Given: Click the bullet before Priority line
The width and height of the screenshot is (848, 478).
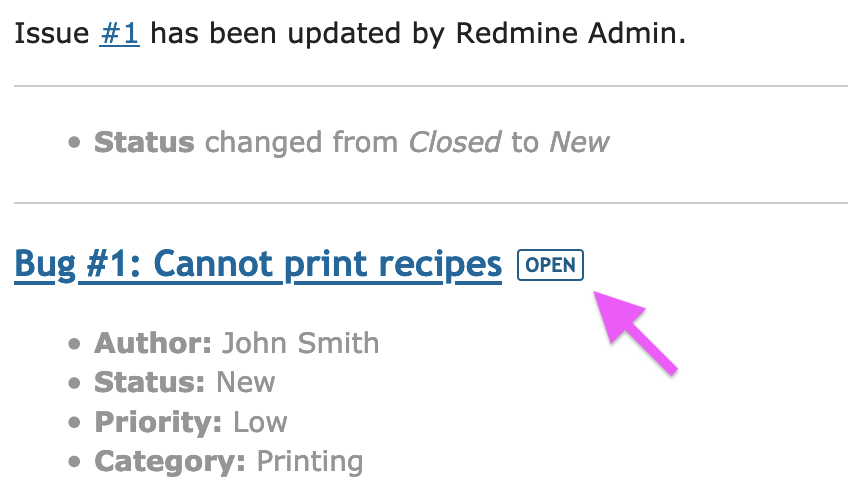Looking at the screenshot, I should click(75, 422).
